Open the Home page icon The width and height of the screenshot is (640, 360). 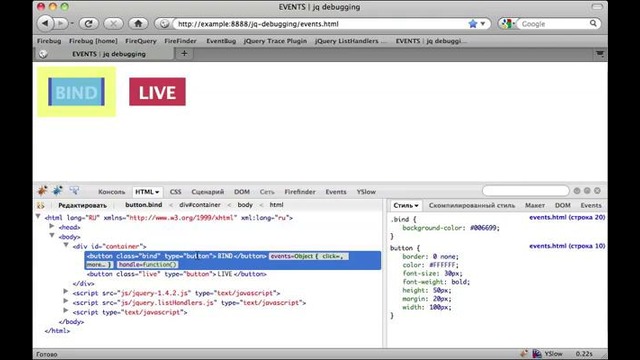[138, 24]
